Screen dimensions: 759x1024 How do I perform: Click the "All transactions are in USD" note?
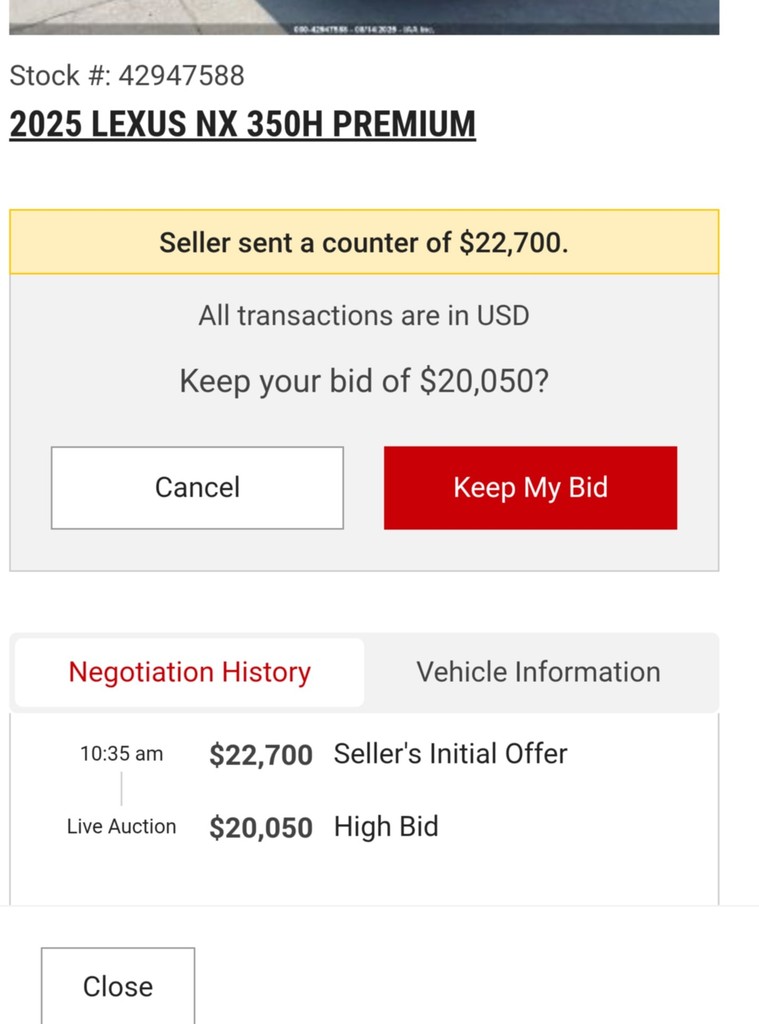click(x=364, y=316)
